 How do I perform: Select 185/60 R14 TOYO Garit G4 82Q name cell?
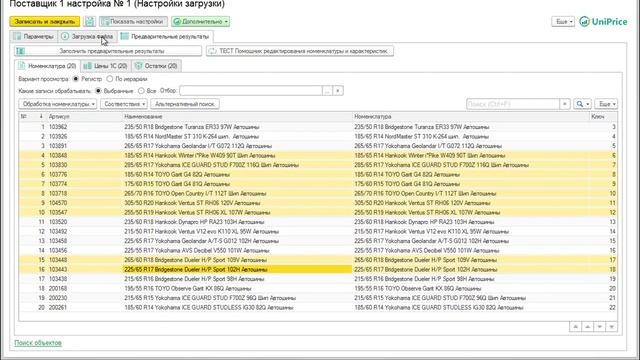pyautogui.click(x=237, y=174)
